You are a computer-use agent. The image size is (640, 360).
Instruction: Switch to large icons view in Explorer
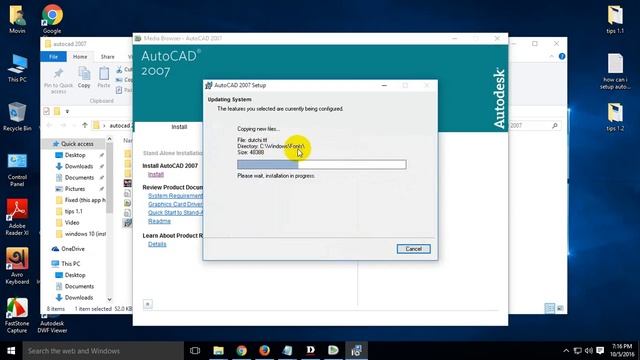560,308
